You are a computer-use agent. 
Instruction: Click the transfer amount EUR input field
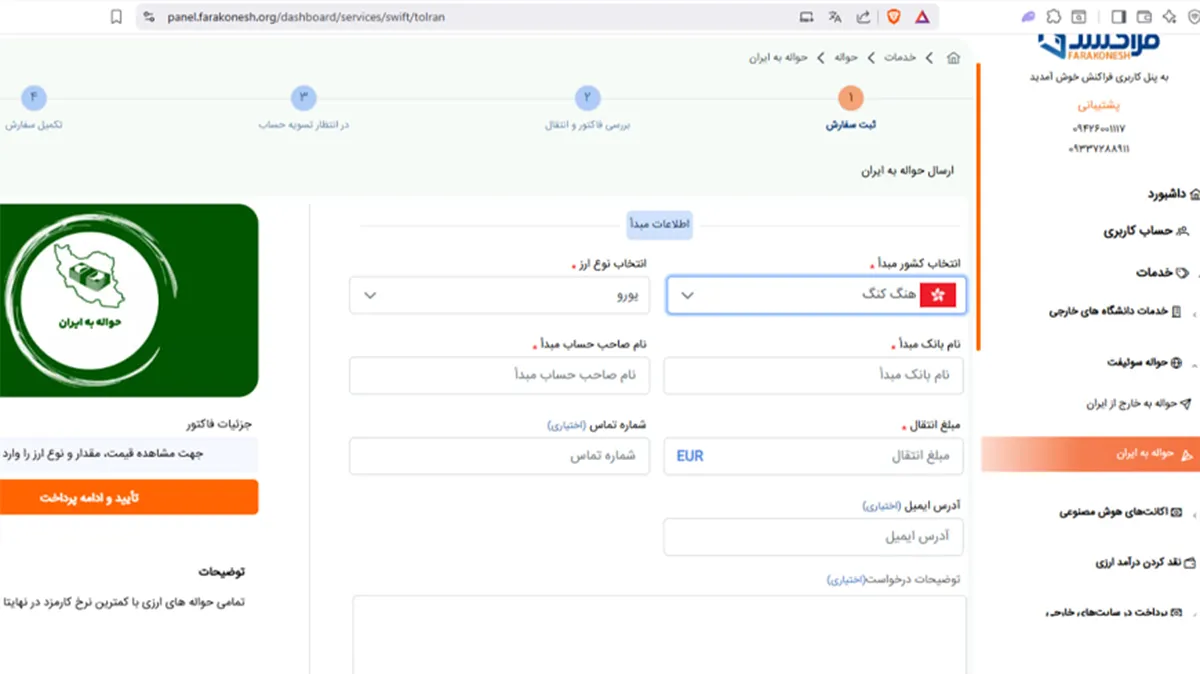click(814, 456)
